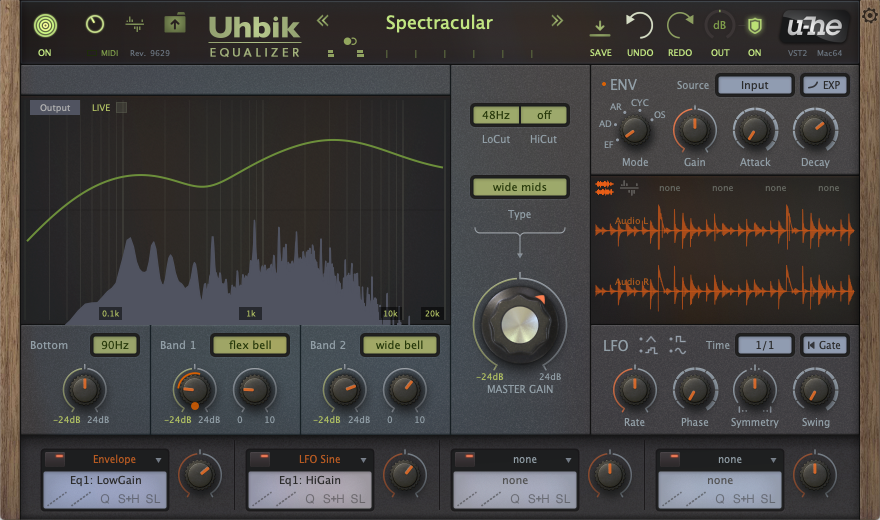The width and height of the screenshot is (880, 520).
Task: Click the LFO Symmetry knob
Action: [754, 390]
